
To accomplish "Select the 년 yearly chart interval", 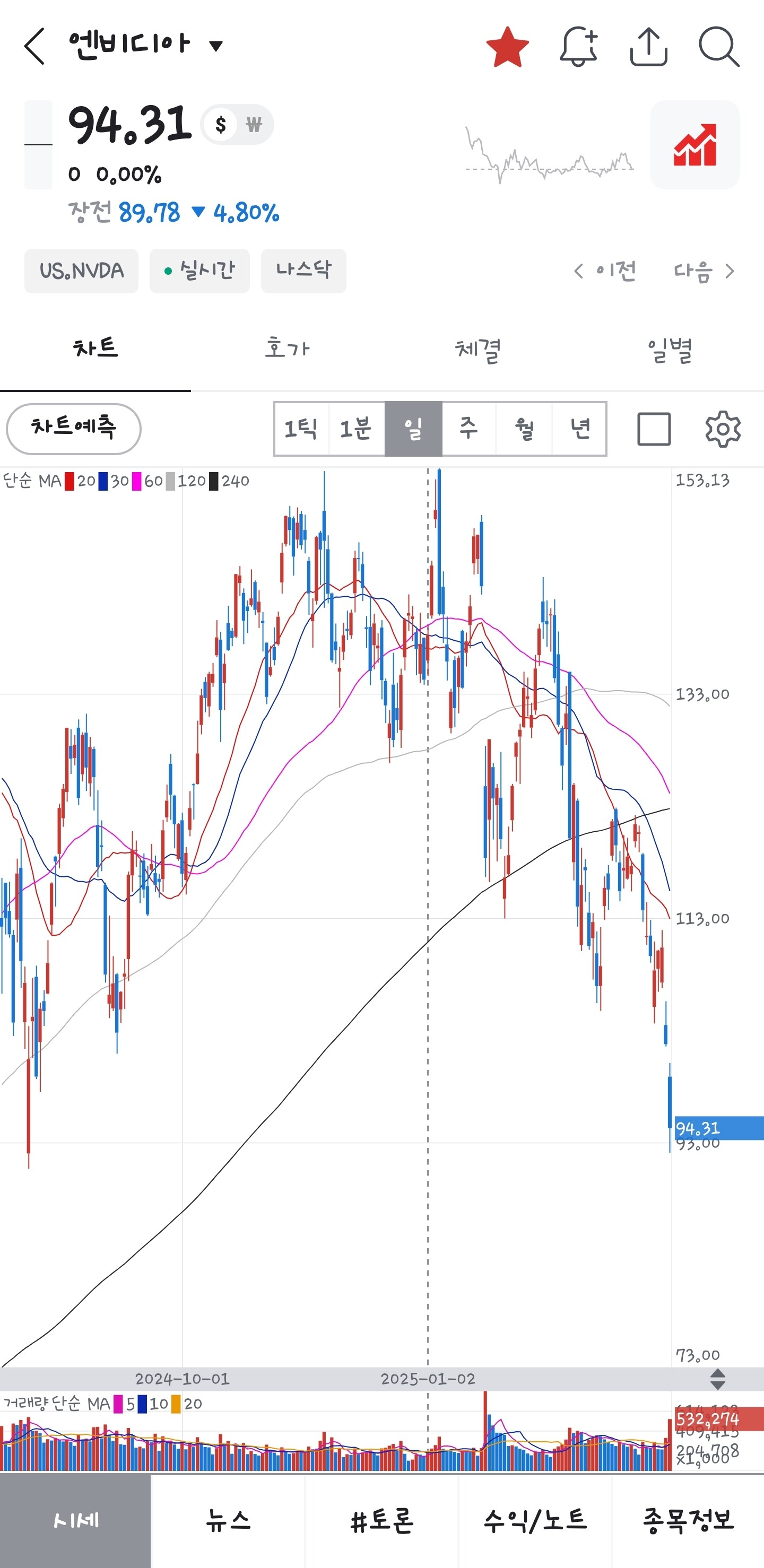I will (579, 429).
